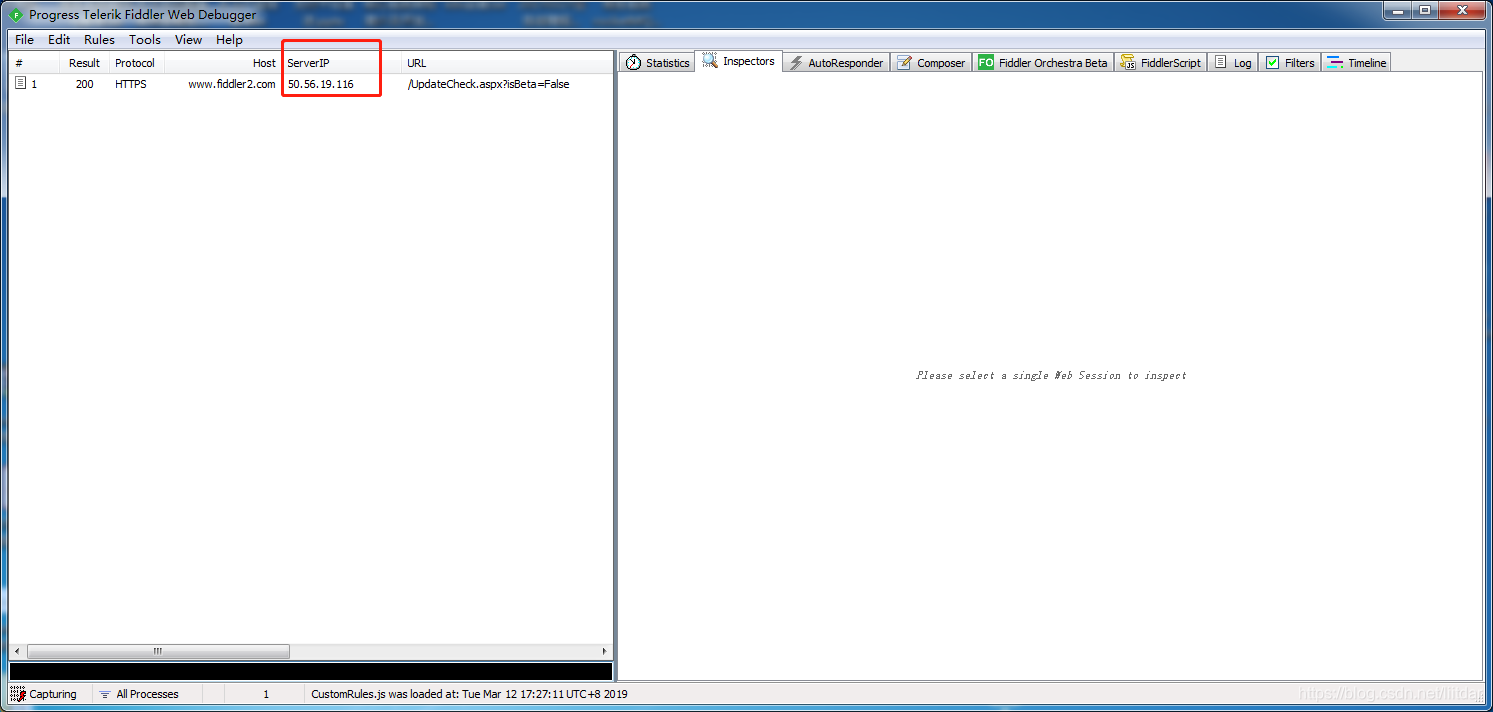Viewport: 1493px width, 712px height.
Task: Open the Edit menu
Action: (x=59, y=40)
